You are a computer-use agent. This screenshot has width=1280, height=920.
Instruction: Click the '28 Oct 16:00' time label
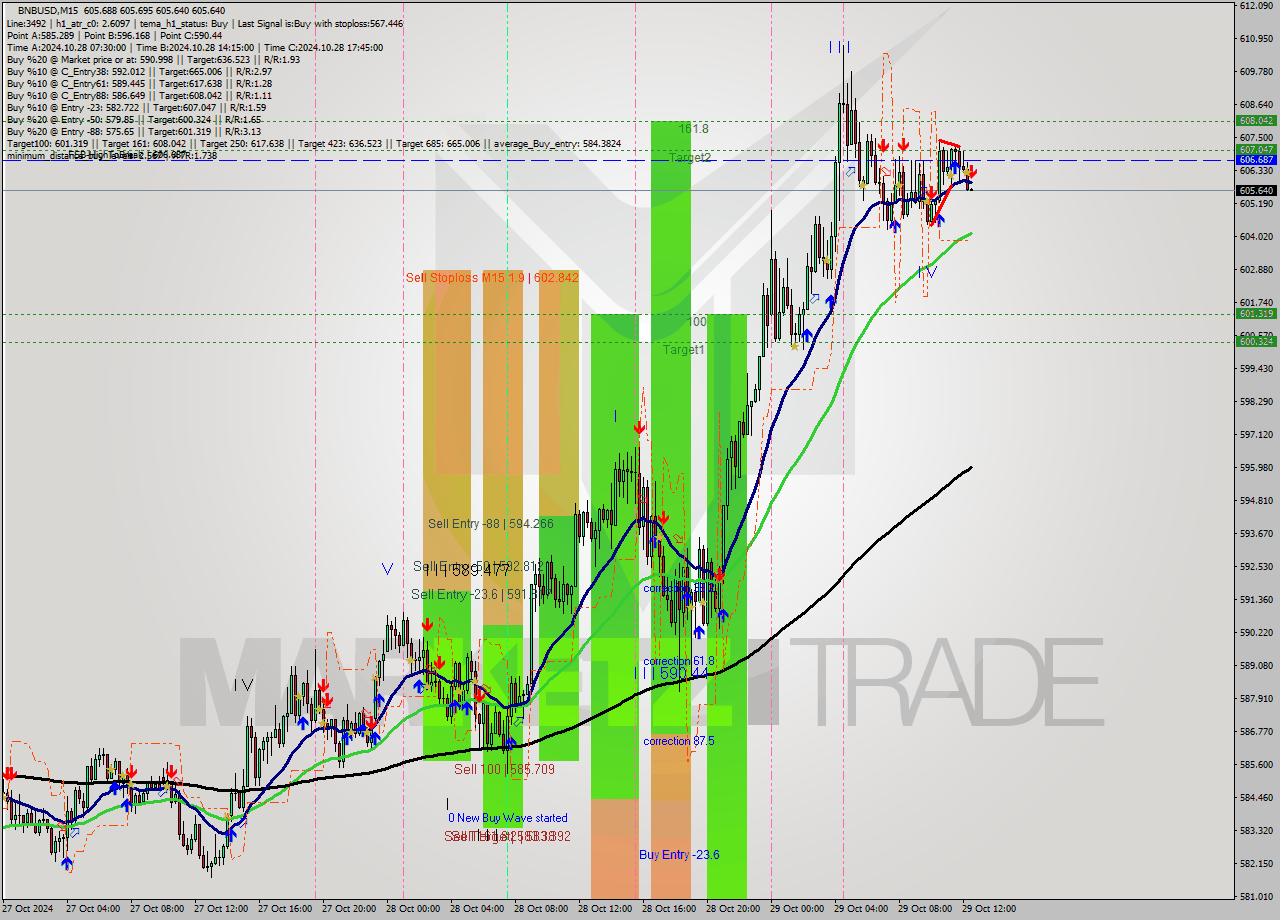click(668, 909)
